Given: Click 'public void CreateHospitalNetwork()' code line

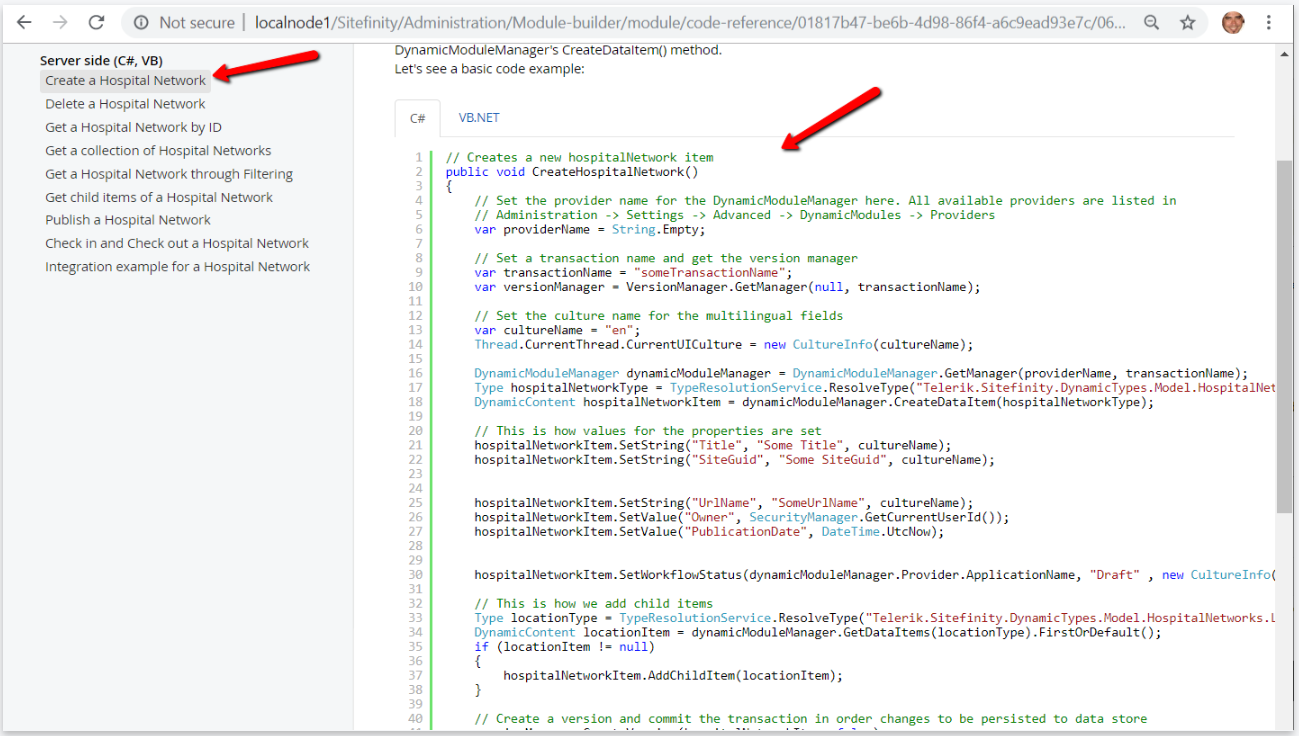Looking at the screenshot, I should coord(572,171).
